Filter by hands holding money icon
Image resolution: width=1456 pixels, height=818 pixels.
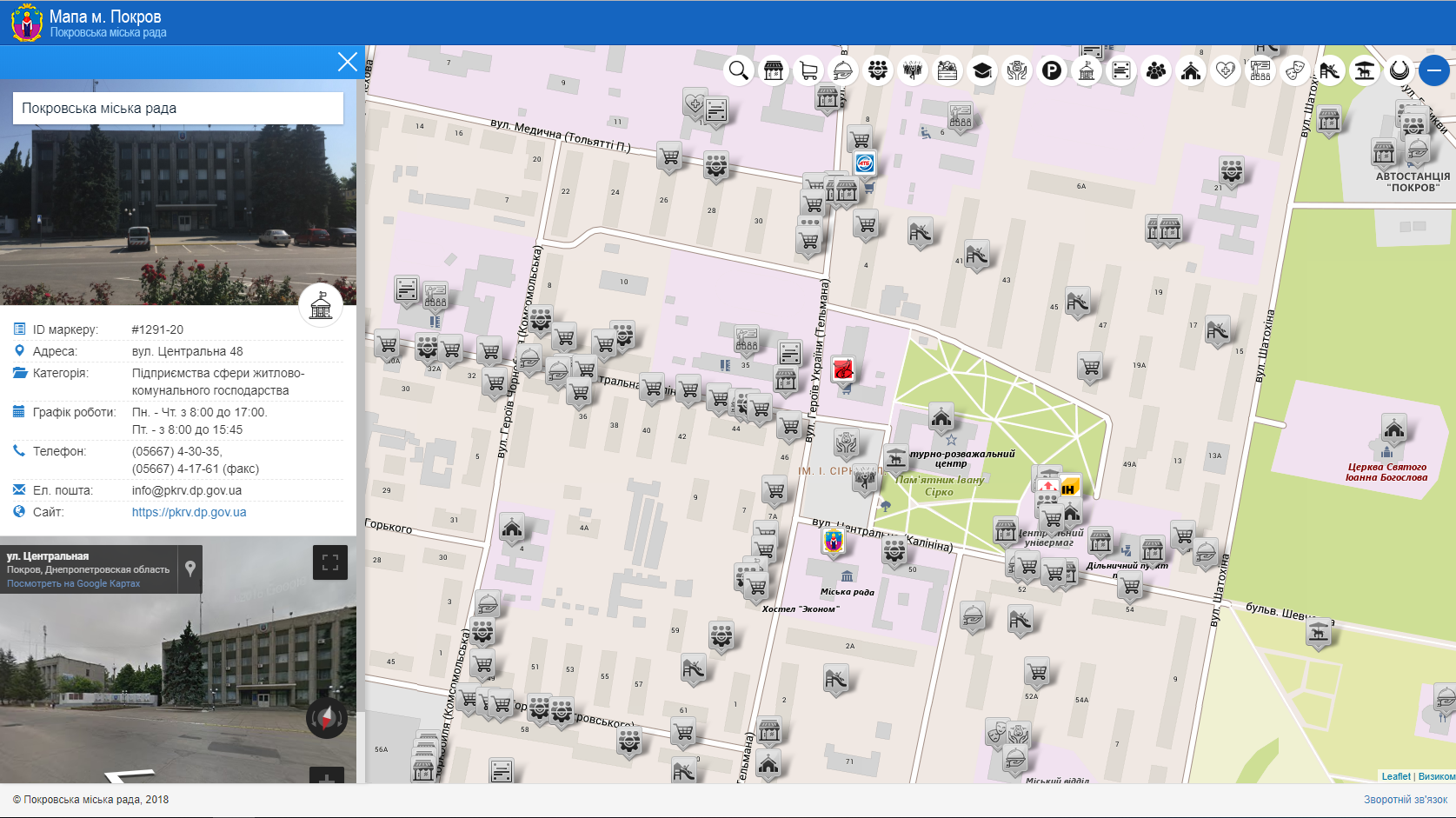[1017, 70]
